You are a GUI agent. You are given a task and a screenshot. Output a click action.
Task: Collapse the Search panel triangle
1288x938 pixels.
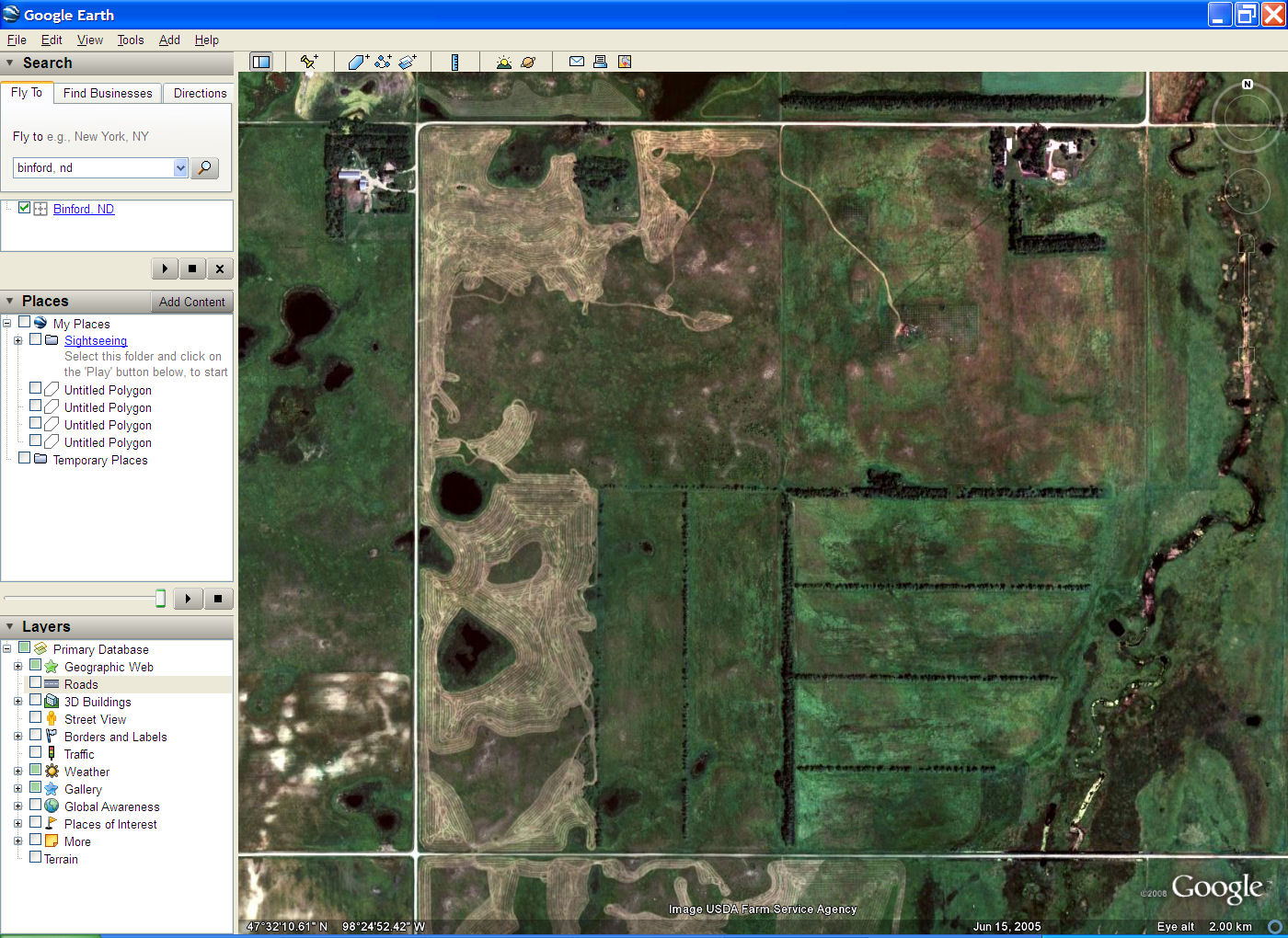[10, 63]
